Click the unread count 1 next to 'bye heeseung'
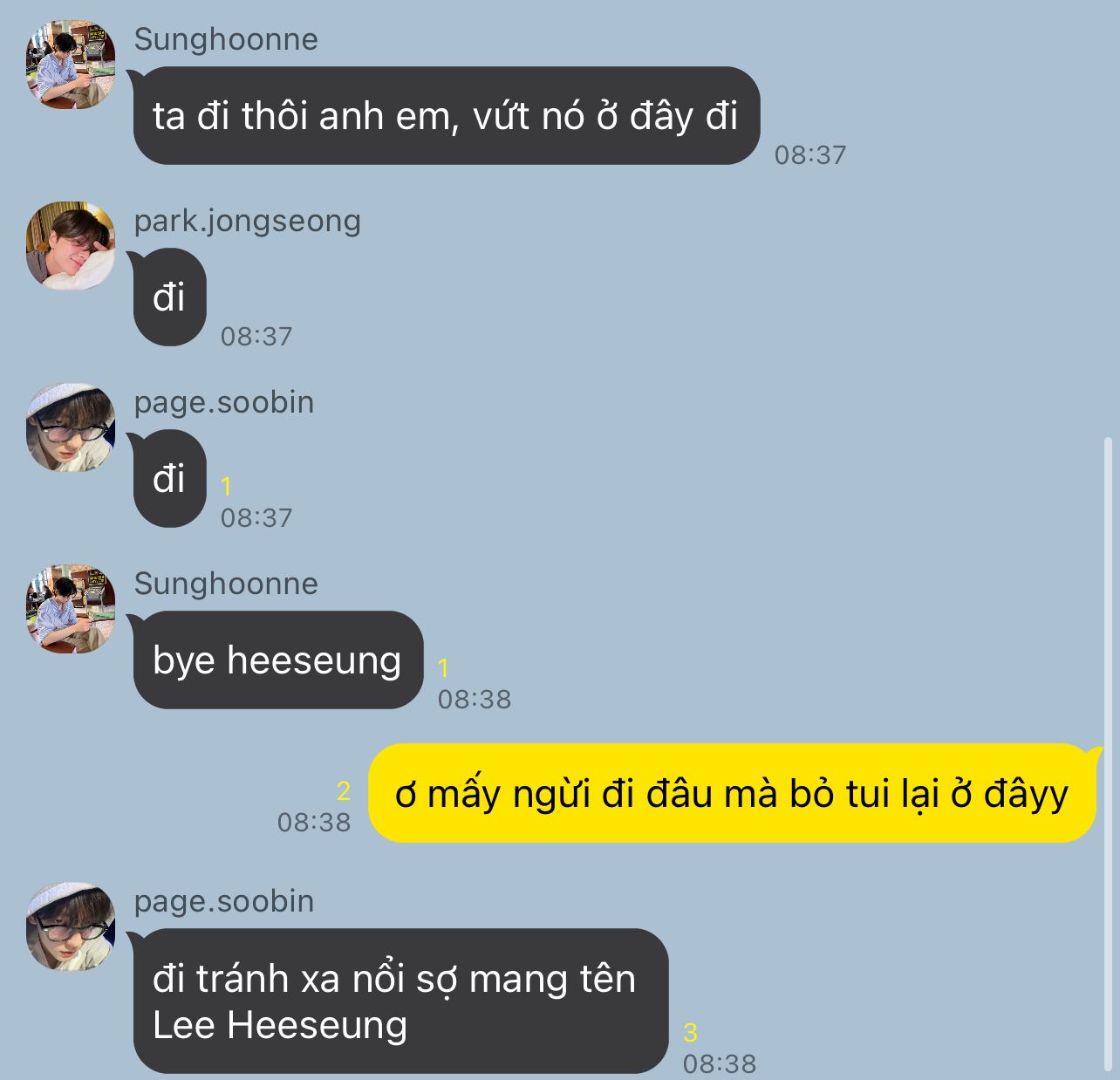The width and height of the screenshot is (1120, 1080). click(443, 668)
